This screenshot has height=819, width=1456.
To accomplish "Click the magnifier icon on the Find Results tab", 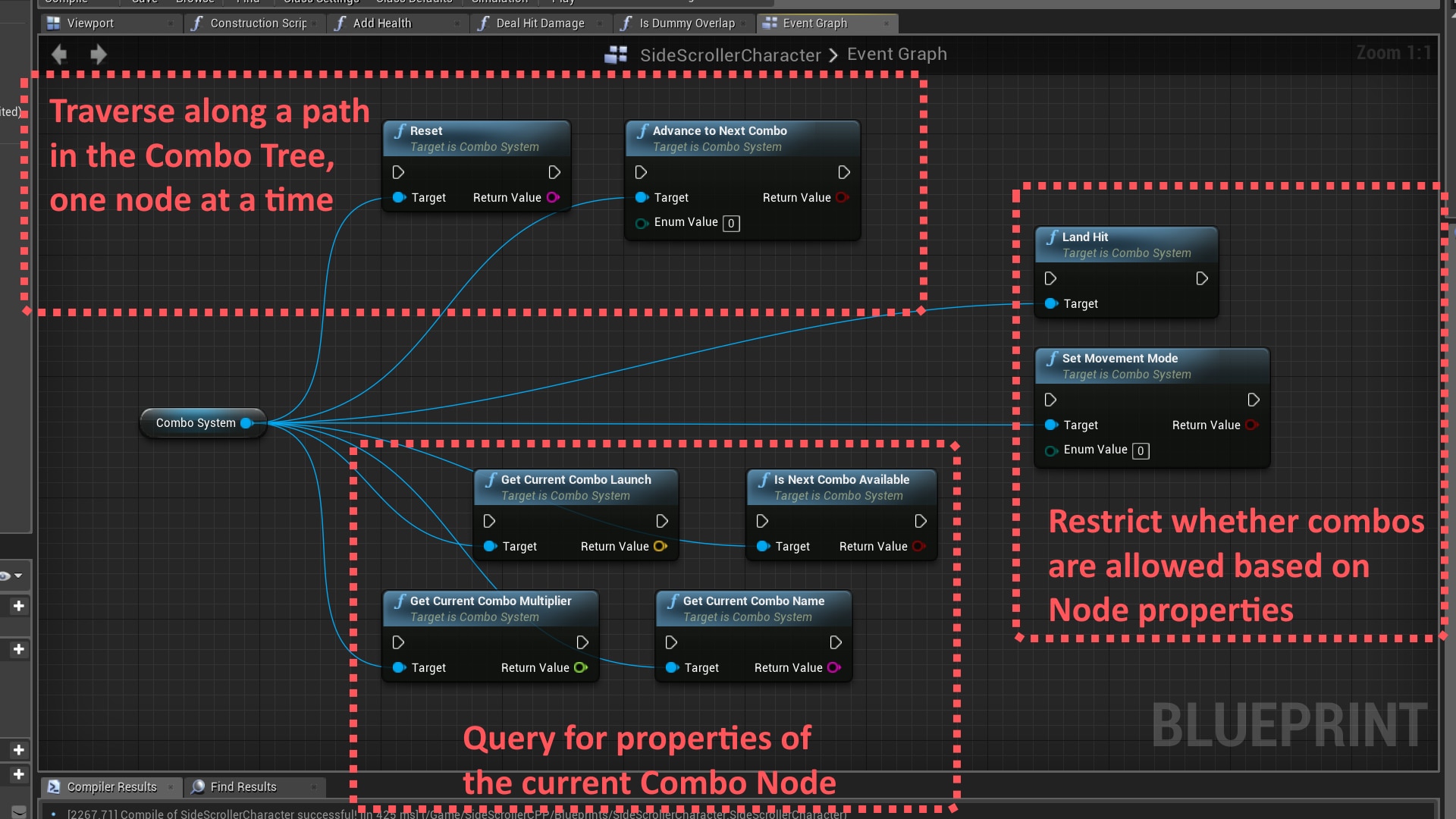I will coord(198,787).
